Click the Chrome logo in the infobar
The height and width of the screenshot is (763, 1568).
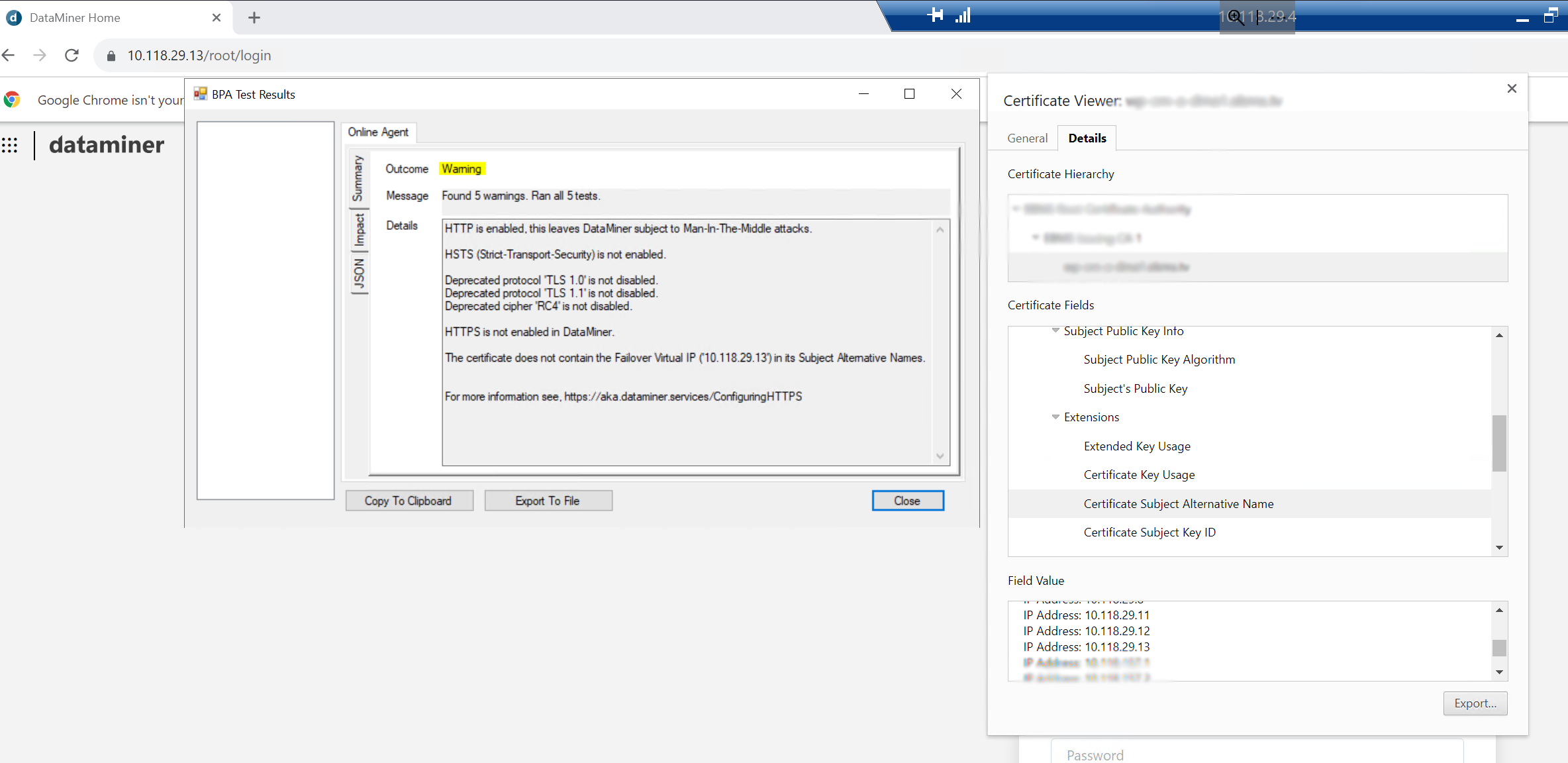[x=12, y=100]
